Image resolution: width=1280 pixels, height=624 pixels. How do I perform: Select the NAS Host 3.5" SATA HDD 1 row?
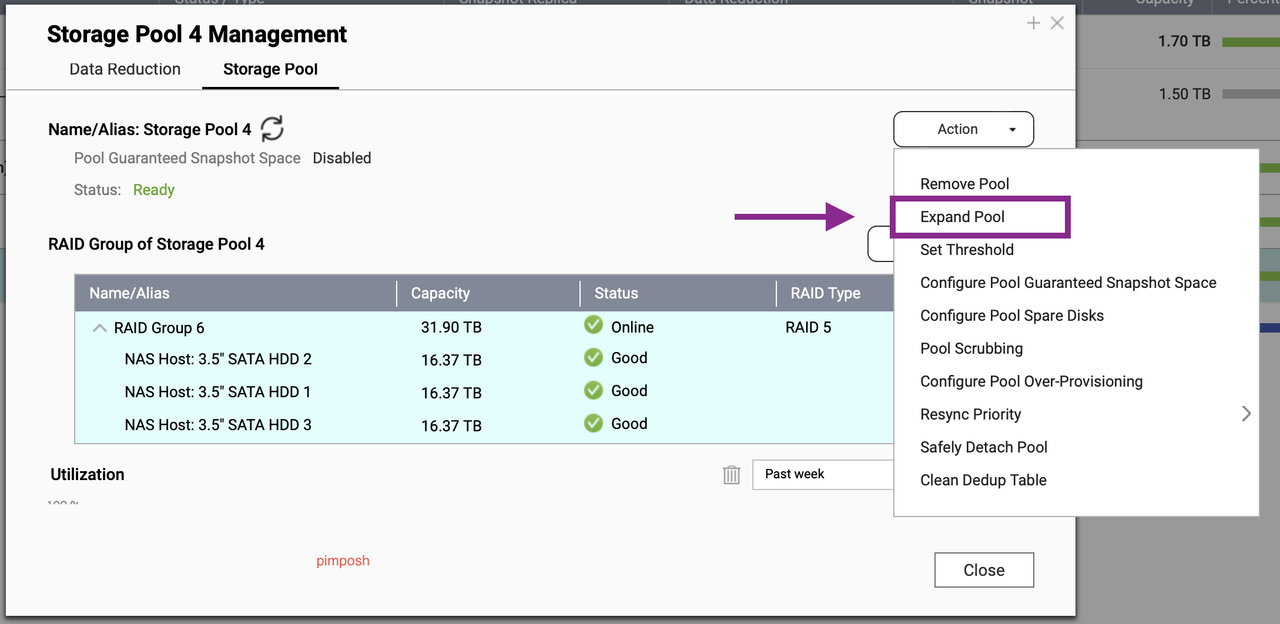pos(484,392)
